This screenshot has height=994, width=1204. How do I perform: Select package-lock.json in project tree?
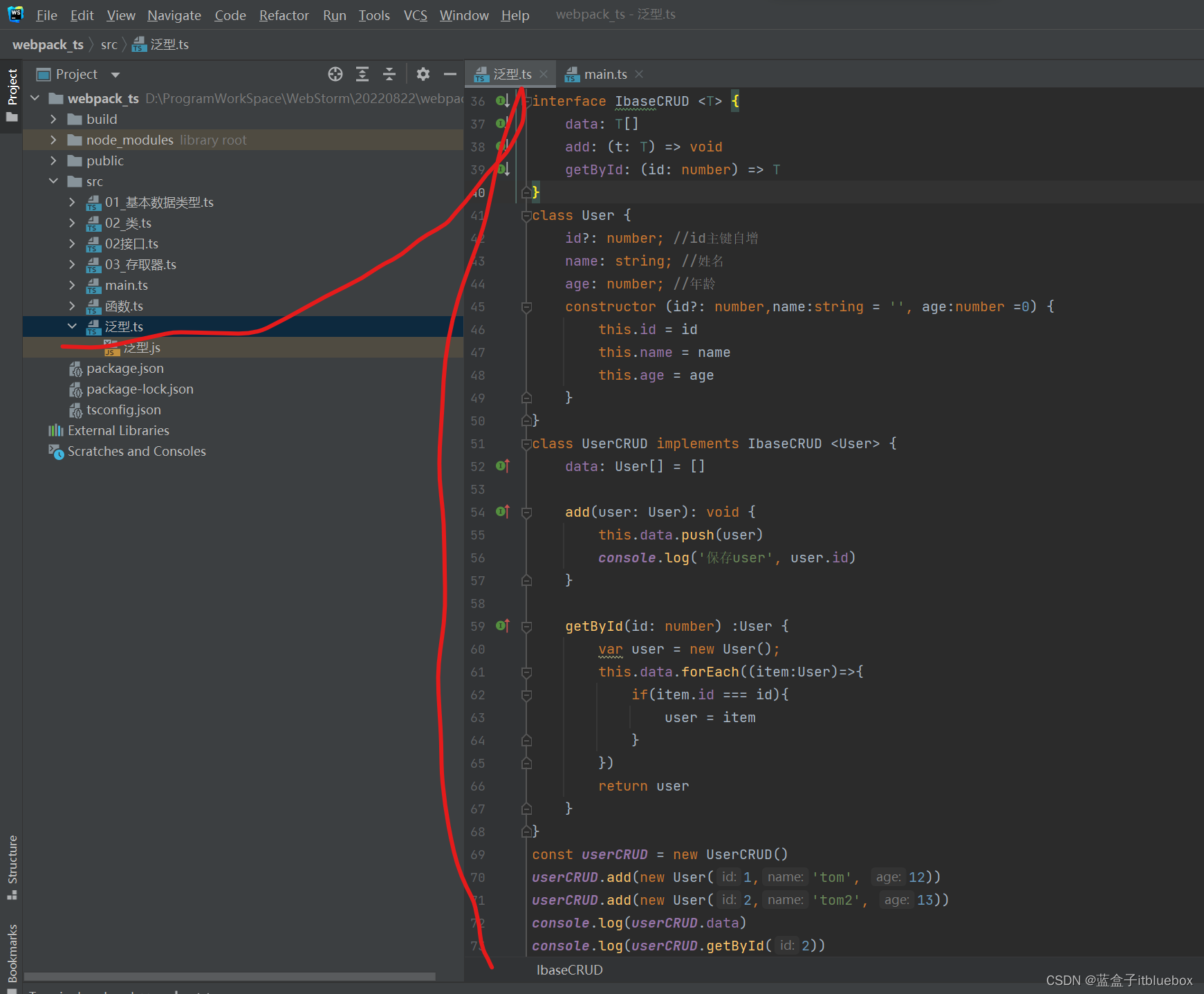coord(243,389)
